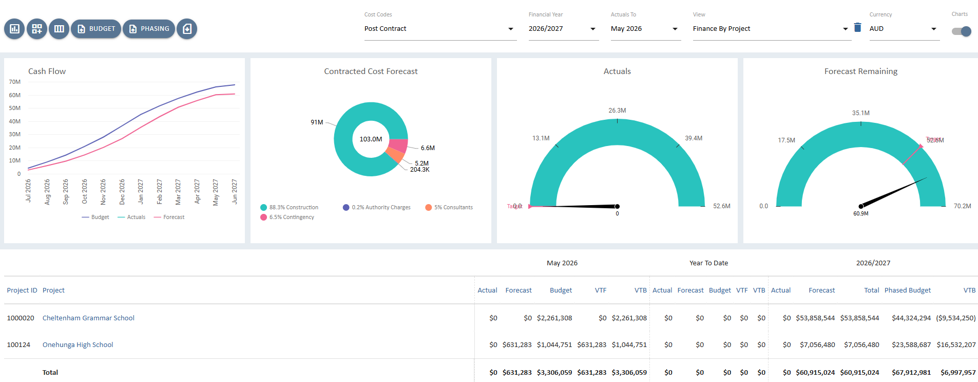Click the add widgets grid icon button
This screenshot has width=978, height=382.
tap(37, 29)
